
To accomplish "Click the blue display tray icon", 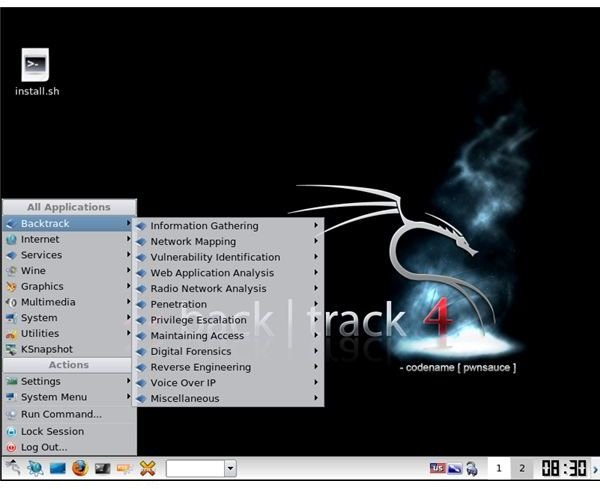I will [x=455, y=468].
